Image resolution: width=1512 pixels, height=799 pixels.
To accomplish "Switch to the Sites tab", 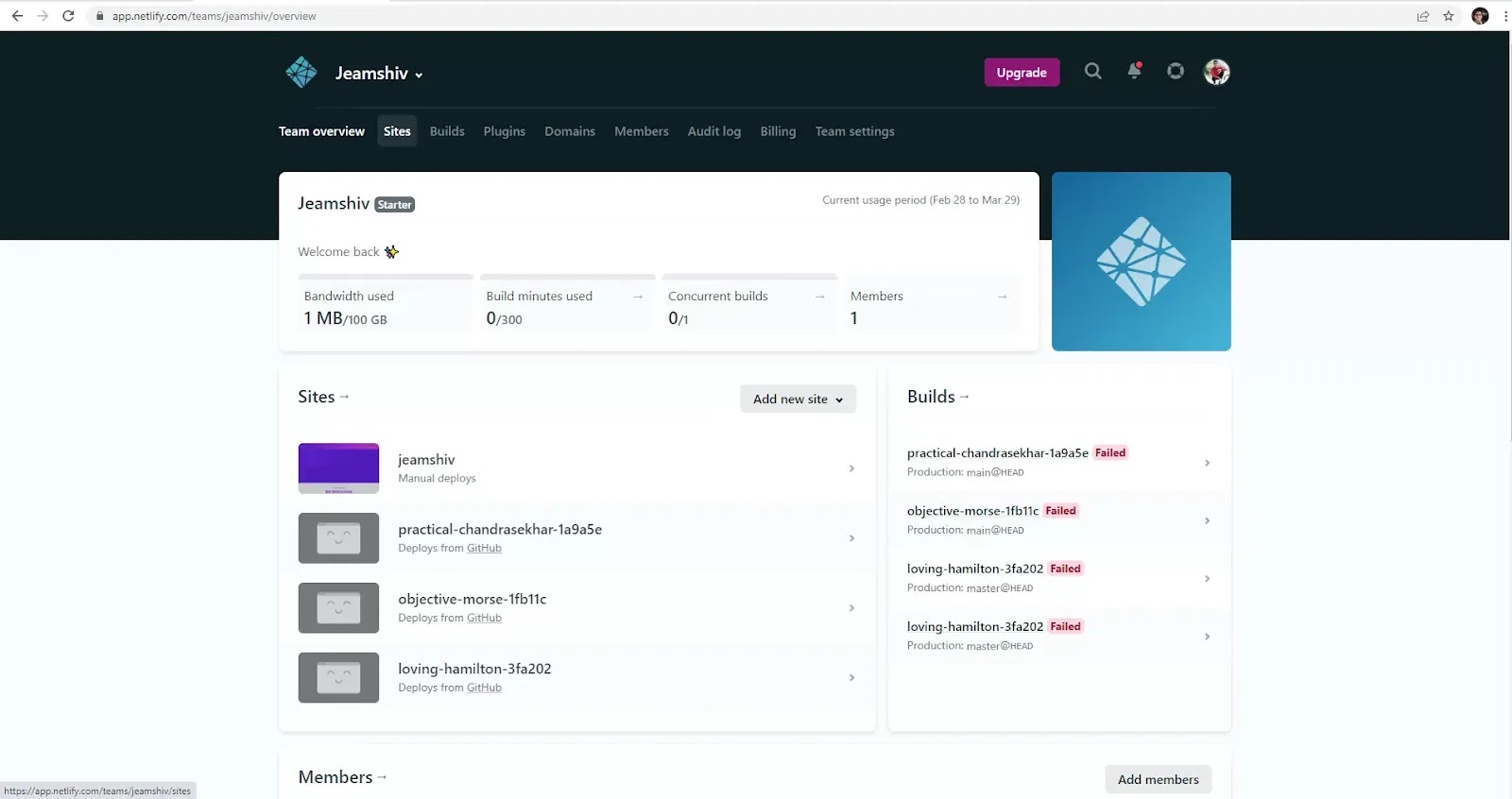I will pos(397,131).
